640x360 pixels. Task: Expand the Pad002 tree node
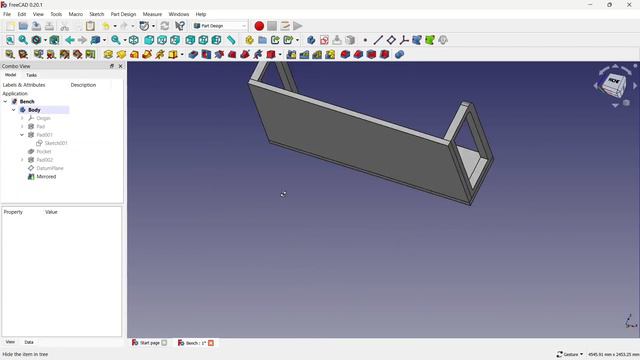[x=22, y=160]
